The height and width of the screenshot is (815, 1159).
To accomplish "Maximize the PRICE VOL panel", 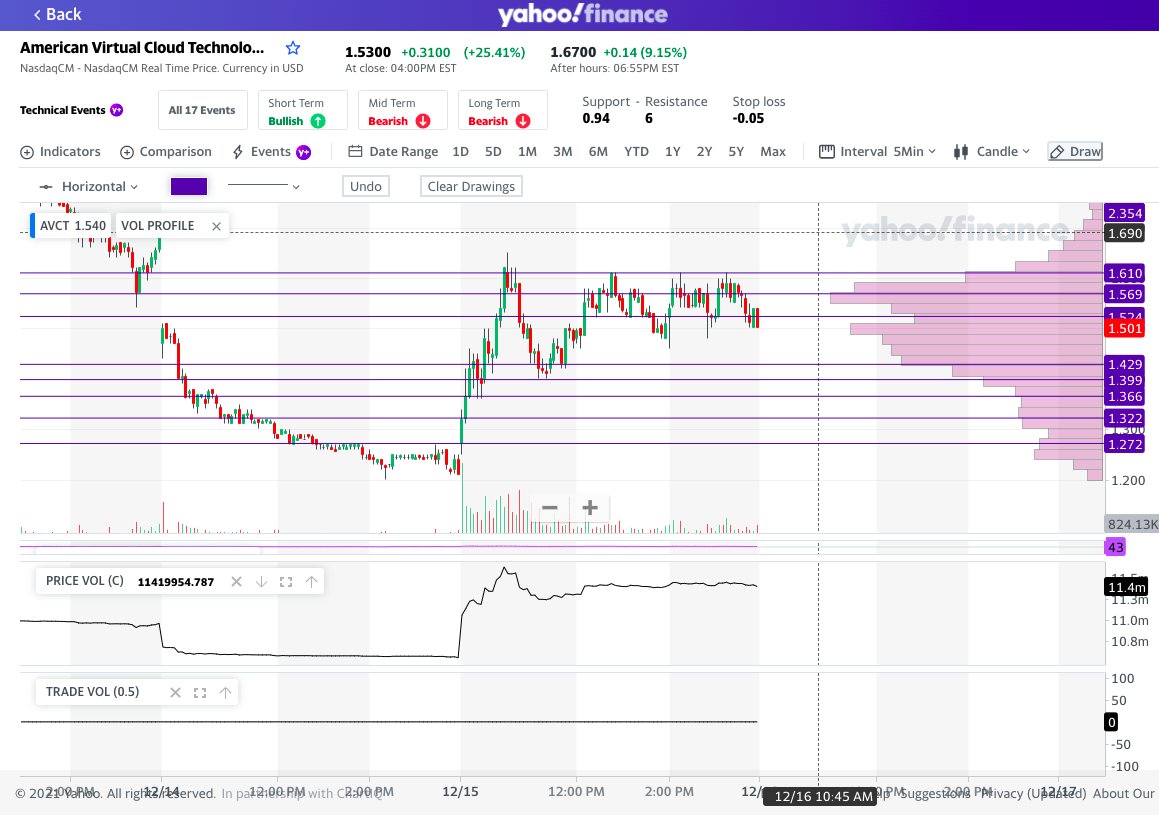I will (x=286, y=582).
